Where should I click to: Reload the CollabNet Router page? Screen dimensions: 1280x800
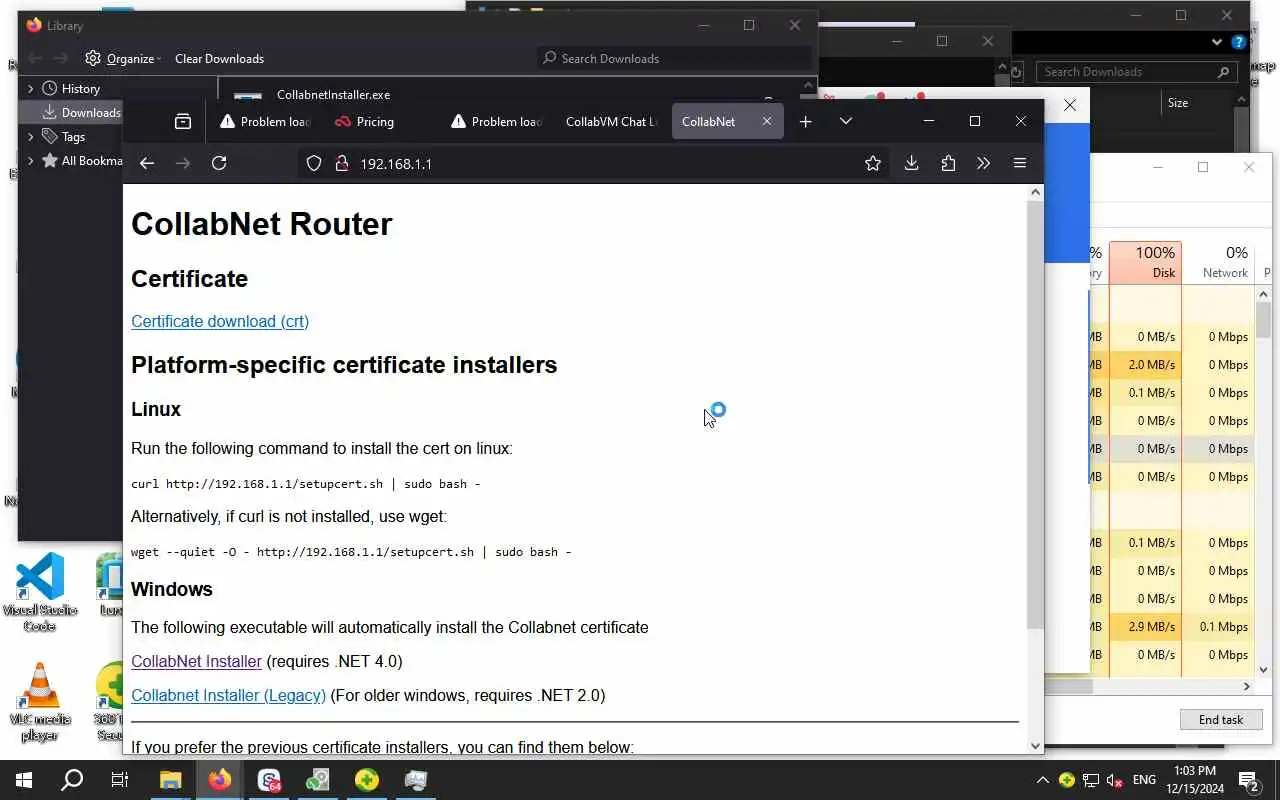[x=219, y=163]
